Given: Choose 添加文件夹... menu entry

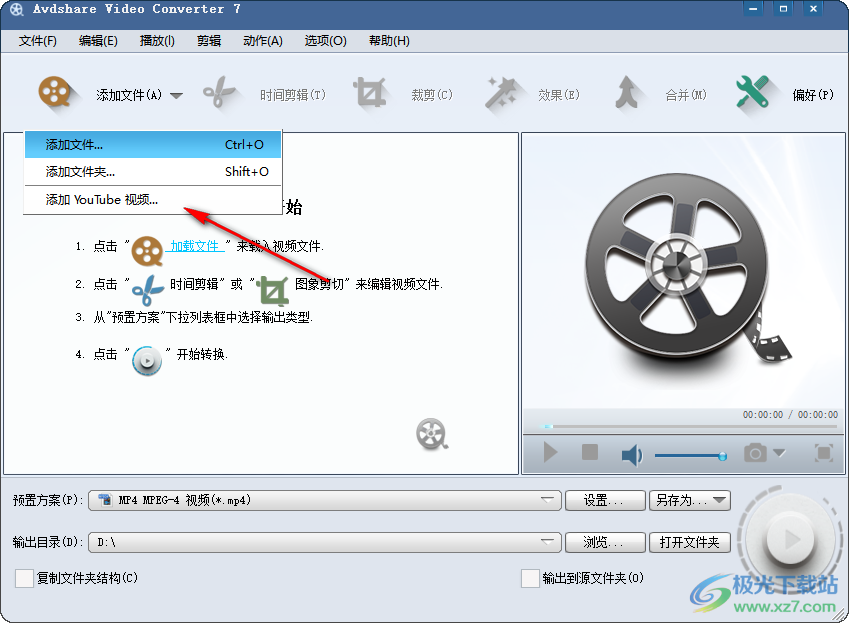Looking at the screenshot, I should point(153,172).
